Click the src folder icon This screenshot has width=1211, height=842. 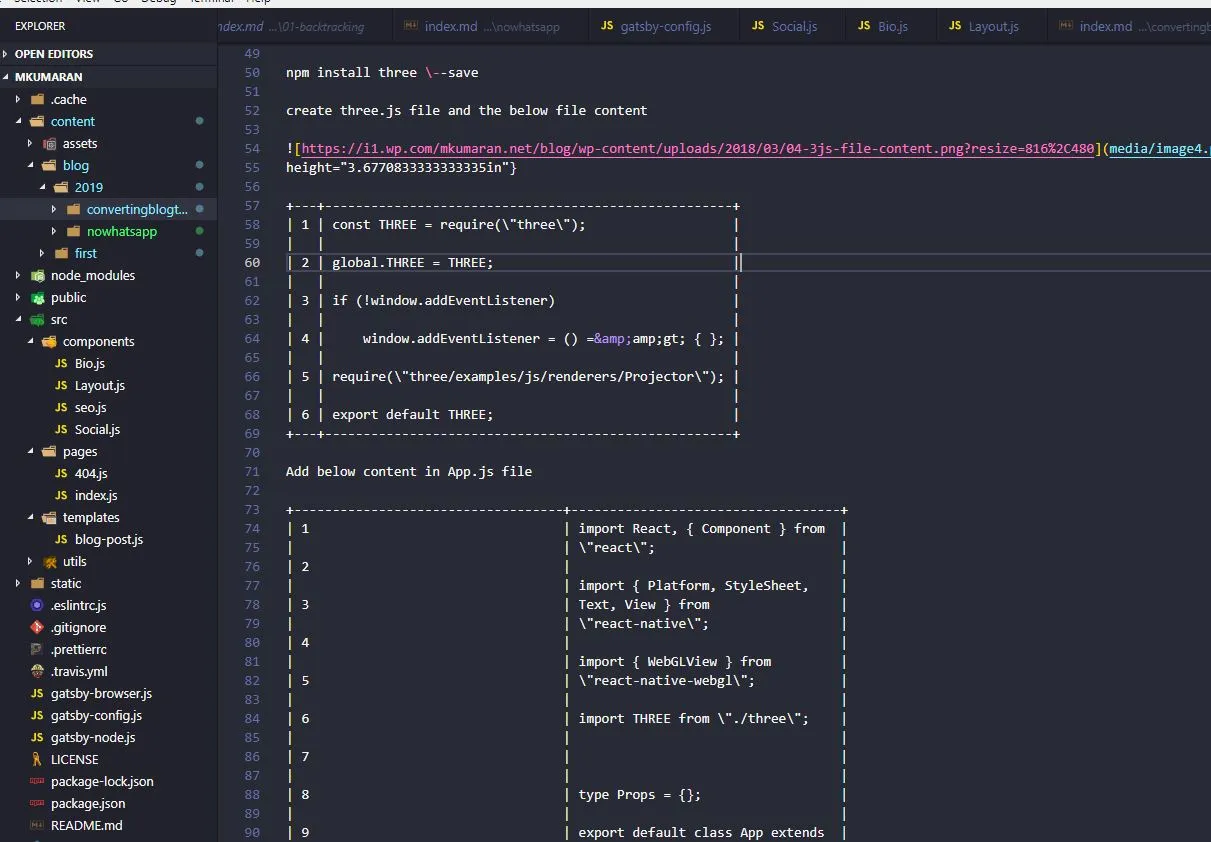point(38,319)
